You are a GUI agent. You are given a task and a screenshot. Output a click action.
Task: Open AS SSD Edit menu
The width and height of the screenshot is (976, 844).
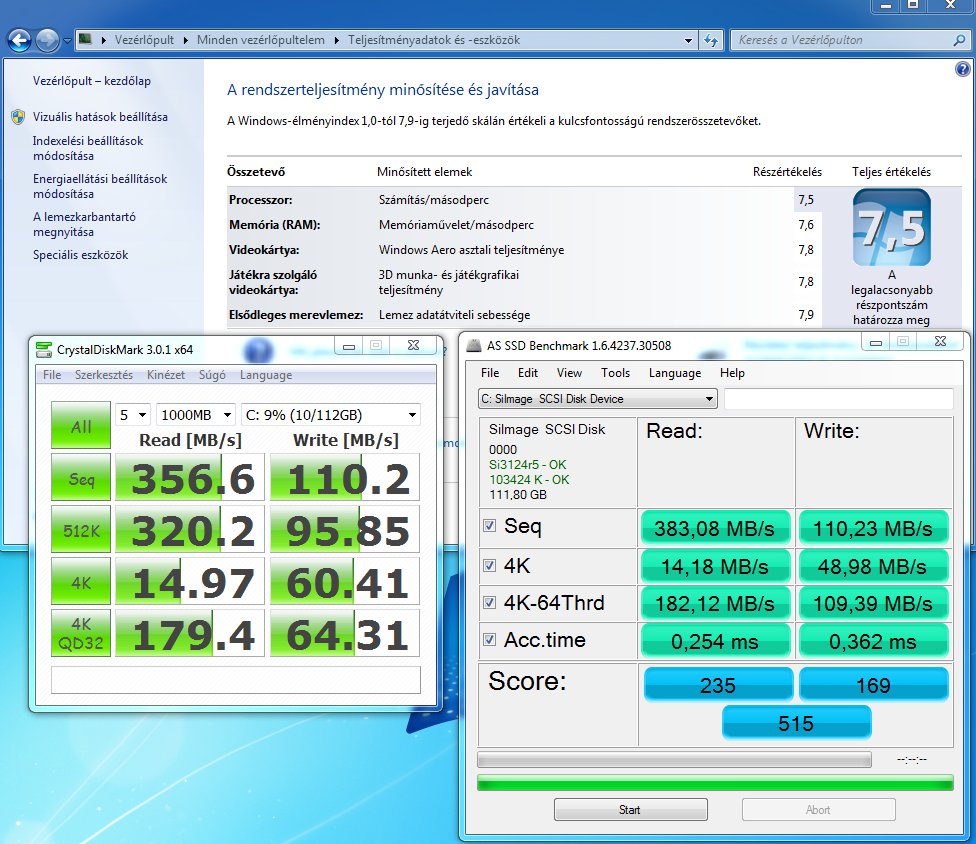(528, 373)
